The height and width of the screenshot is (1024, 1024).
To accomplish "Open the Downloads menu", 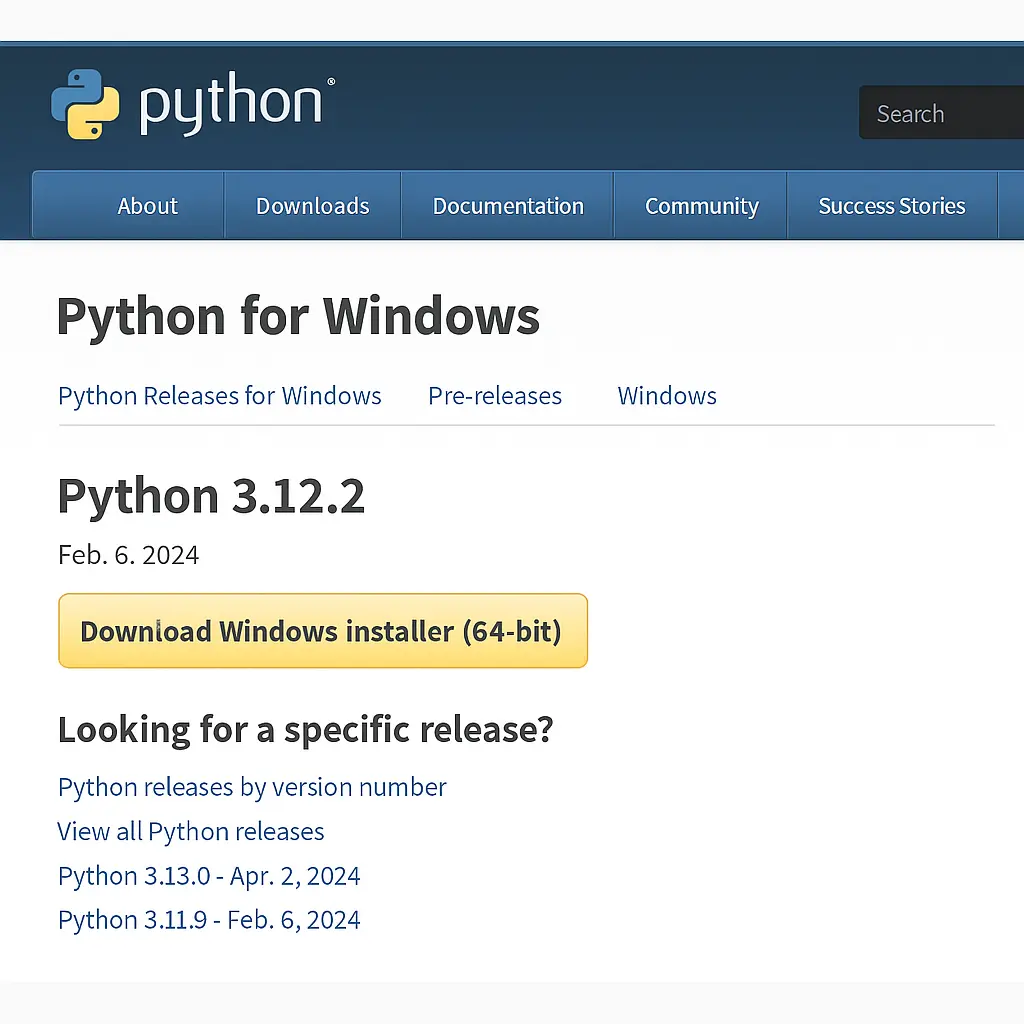I will click(312, 206).
